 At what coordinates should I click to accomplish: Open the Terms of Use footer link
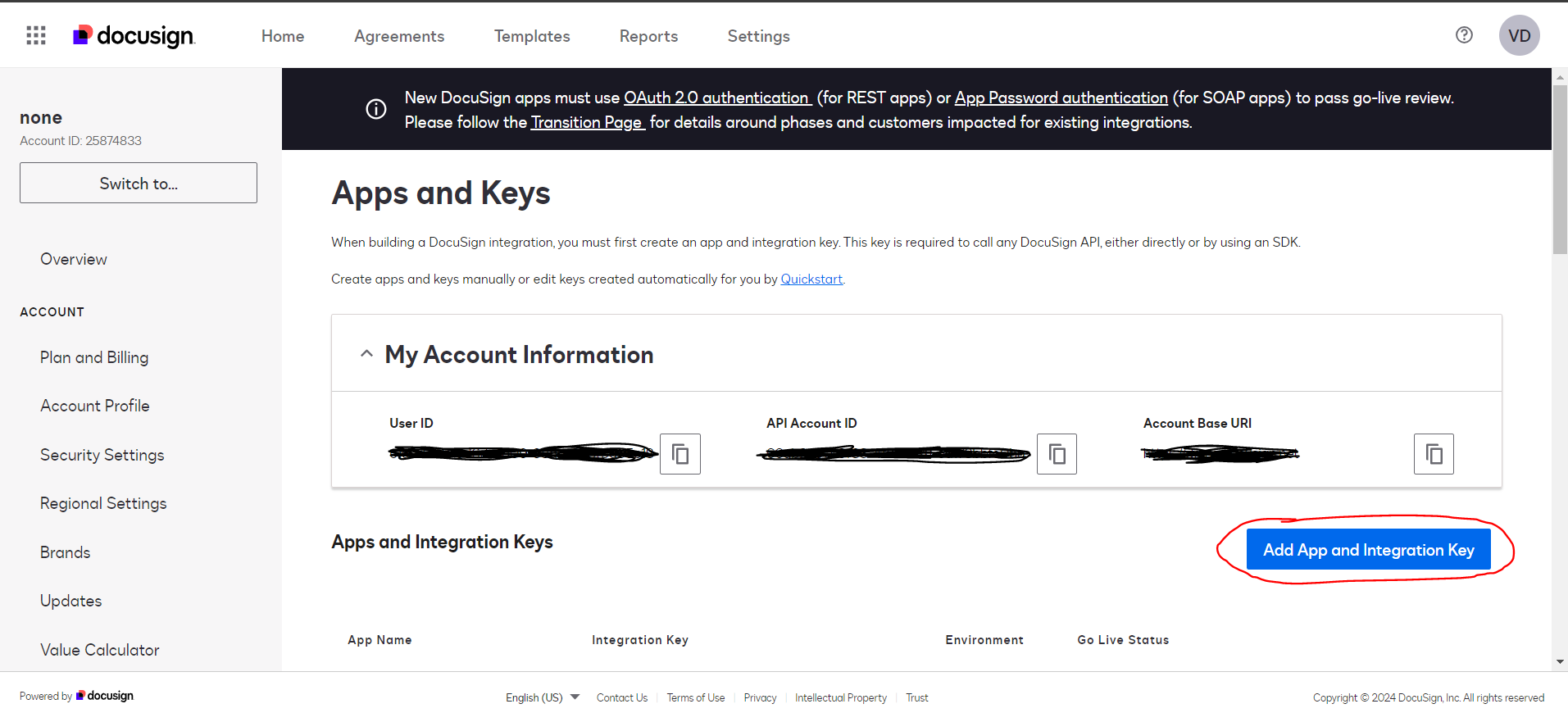point(696,697)
